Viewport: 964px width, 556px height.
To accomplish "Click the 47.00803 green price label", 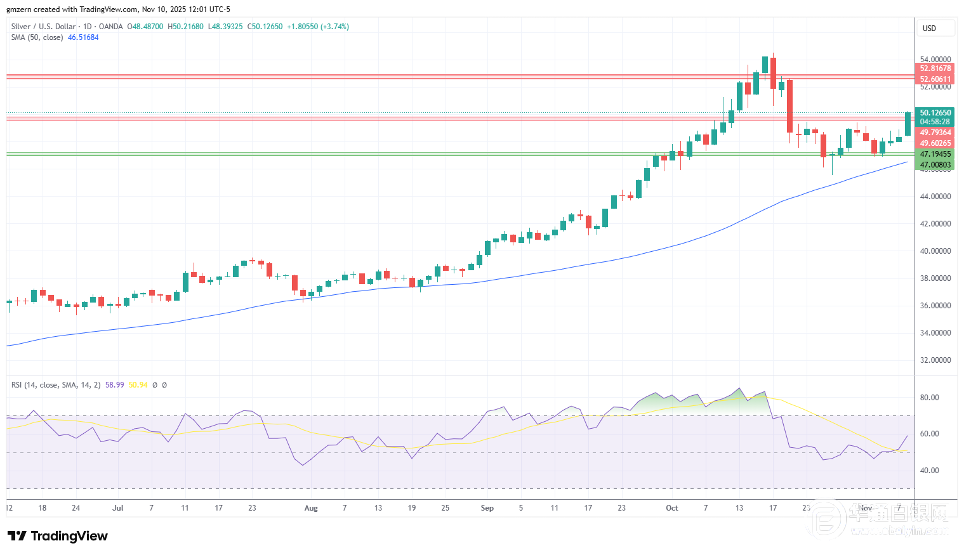I will (935, 164).
